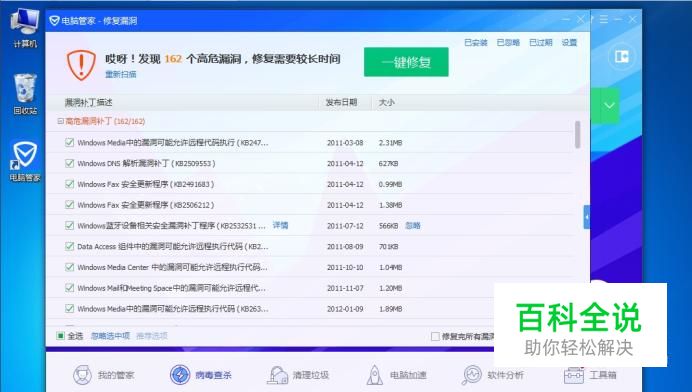The image size is (692, 392).
Task: Toggle the 全选 checkbox
Action: coord(60,336)
